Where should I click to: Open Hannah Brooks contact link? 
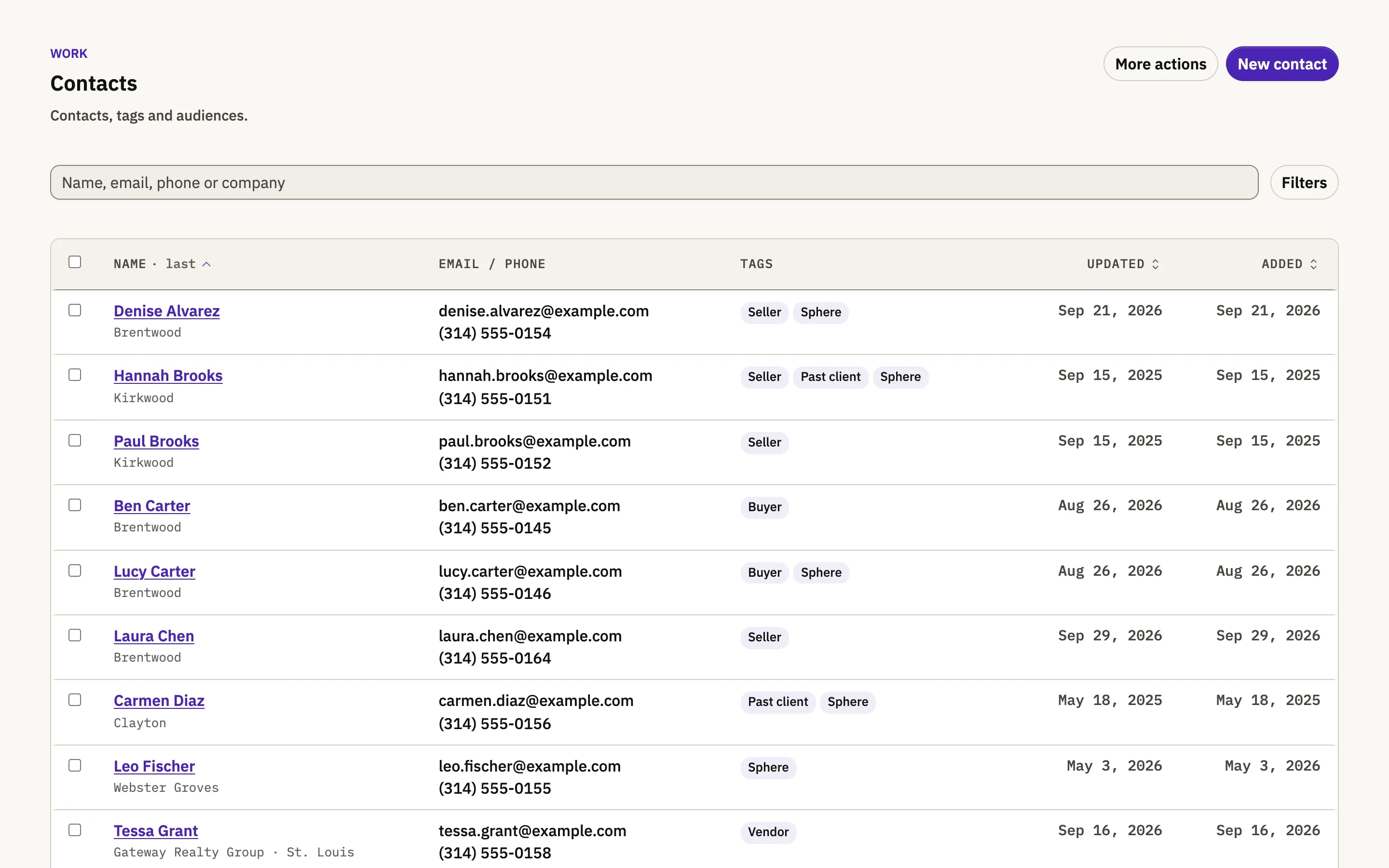pyautogui.click(x=168, y=376)
